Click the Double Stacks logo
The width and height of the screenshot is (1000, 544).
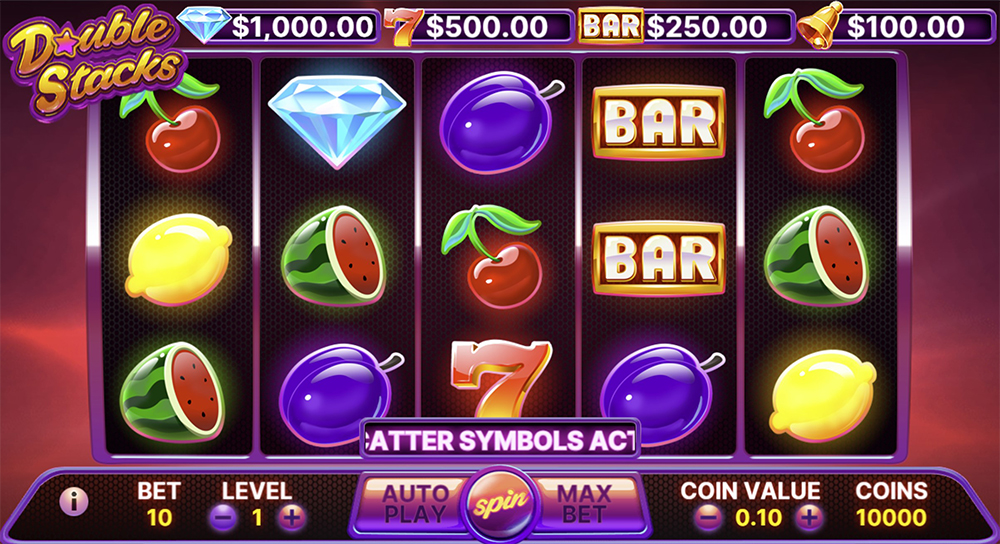click(94, 62)
